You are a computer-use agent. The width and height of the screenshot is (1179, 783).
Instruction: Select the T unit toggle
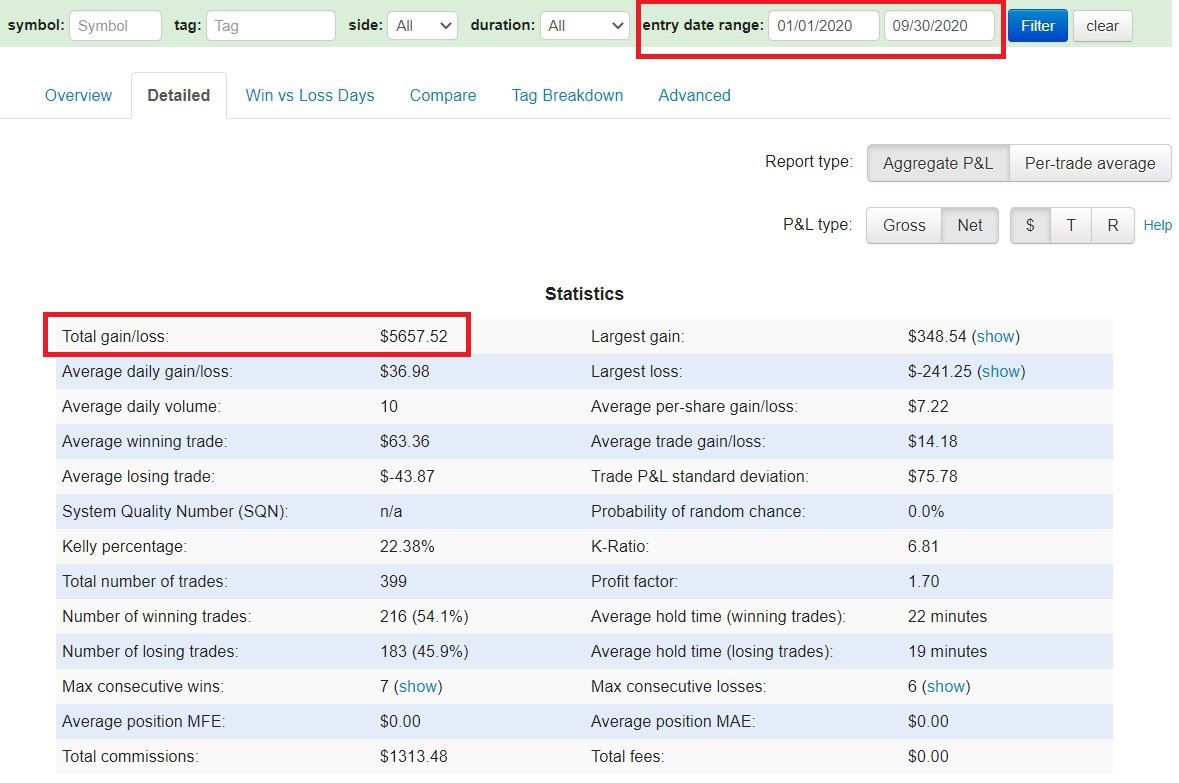[1071, 226]
